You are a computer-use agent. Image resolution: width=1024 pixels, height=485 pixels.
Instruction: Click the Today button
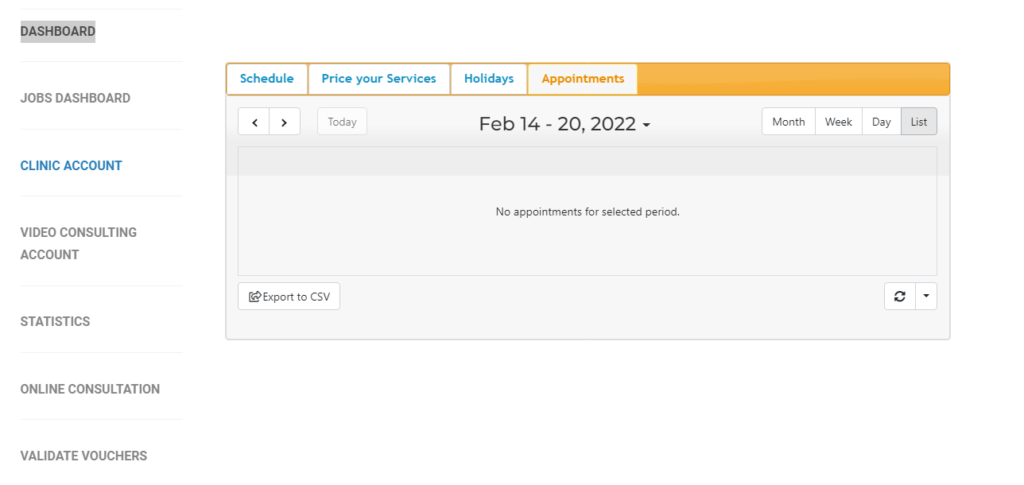click(x=342, y=121)
